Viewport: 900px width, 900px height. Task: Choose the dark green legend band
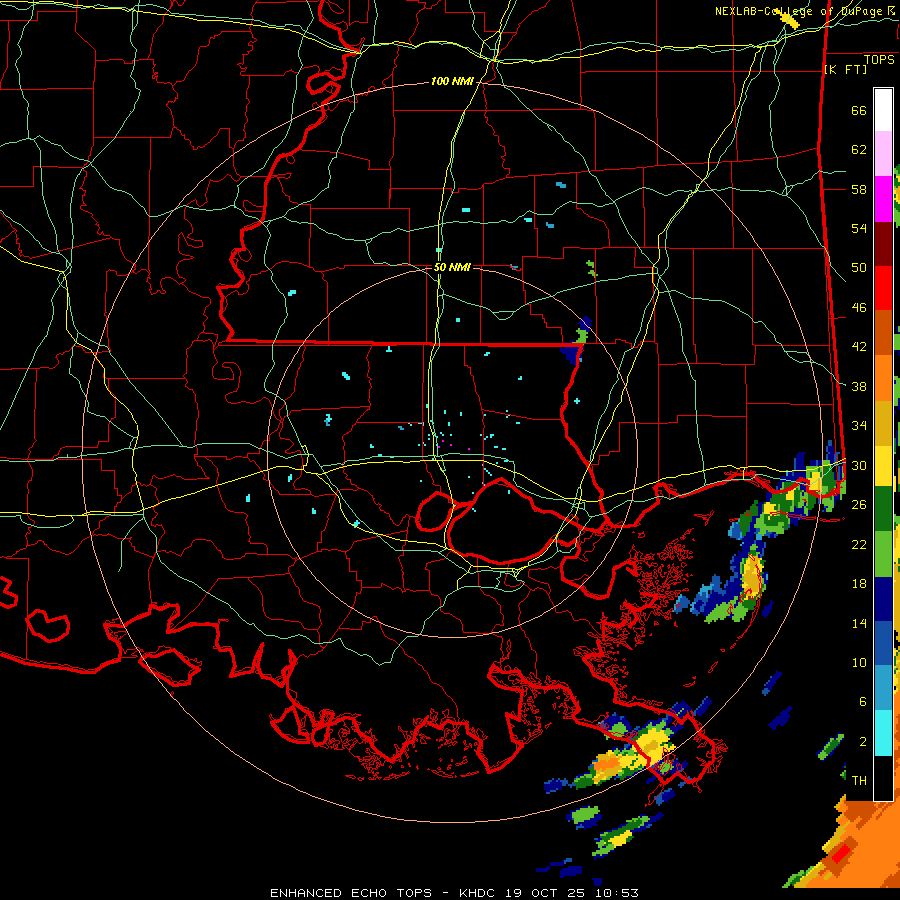click(x=883, y=510)
